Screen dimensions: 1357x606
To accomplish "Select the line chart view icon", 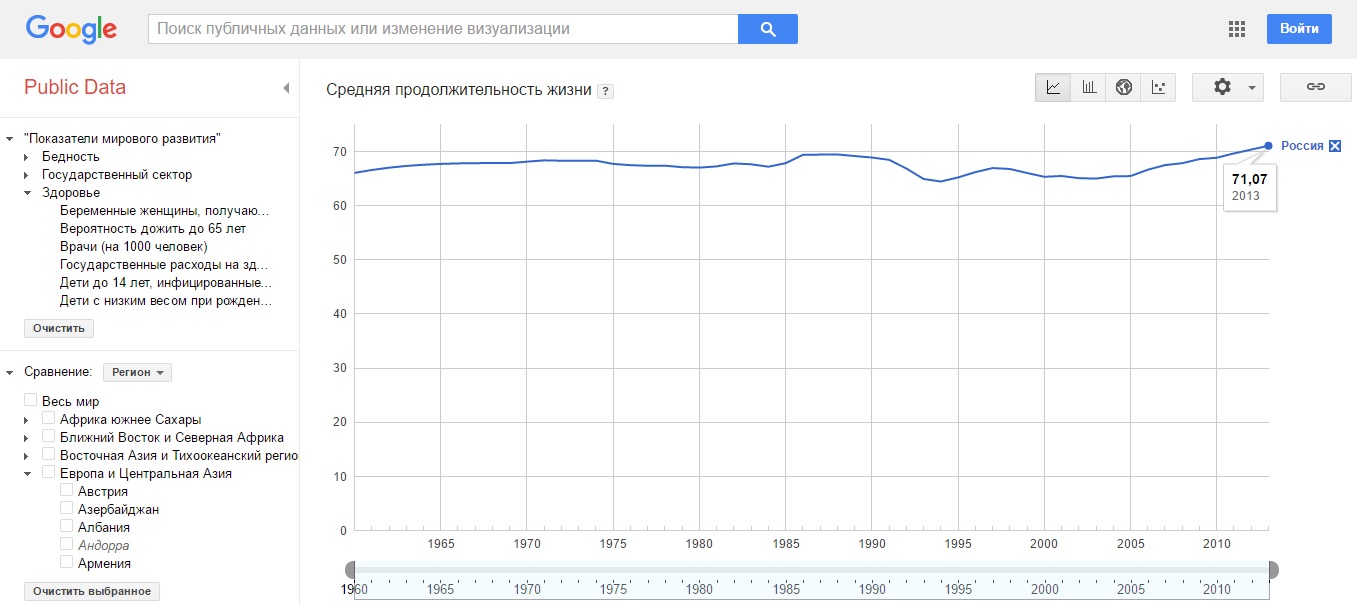I will (1053, 87).
